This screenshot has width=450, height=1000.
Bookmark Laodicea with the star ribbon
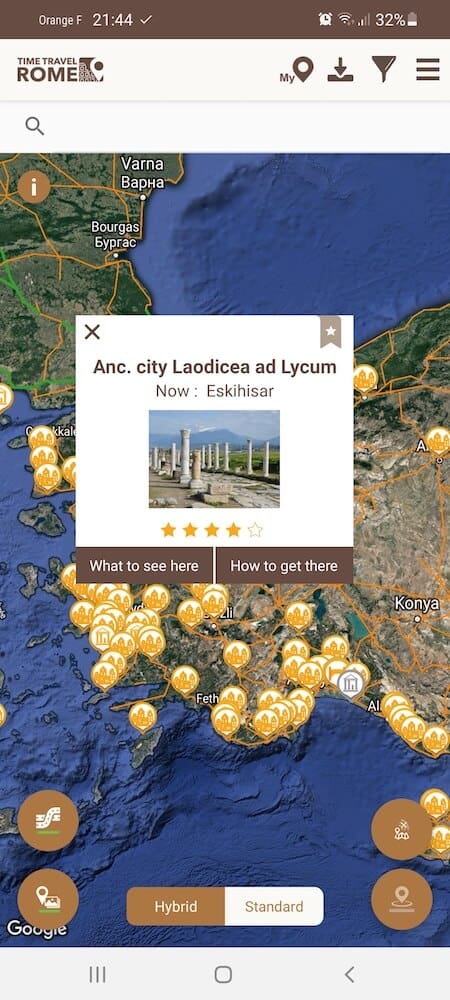(x=330, y=332)
